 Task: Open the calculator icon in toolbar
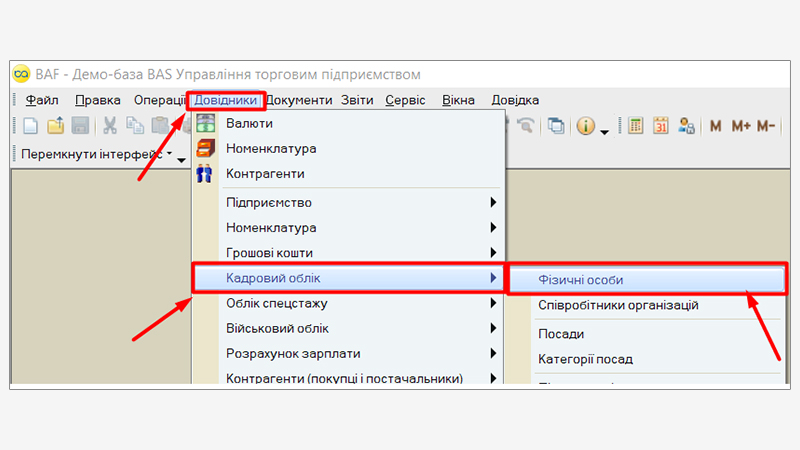tap(635, 126)
